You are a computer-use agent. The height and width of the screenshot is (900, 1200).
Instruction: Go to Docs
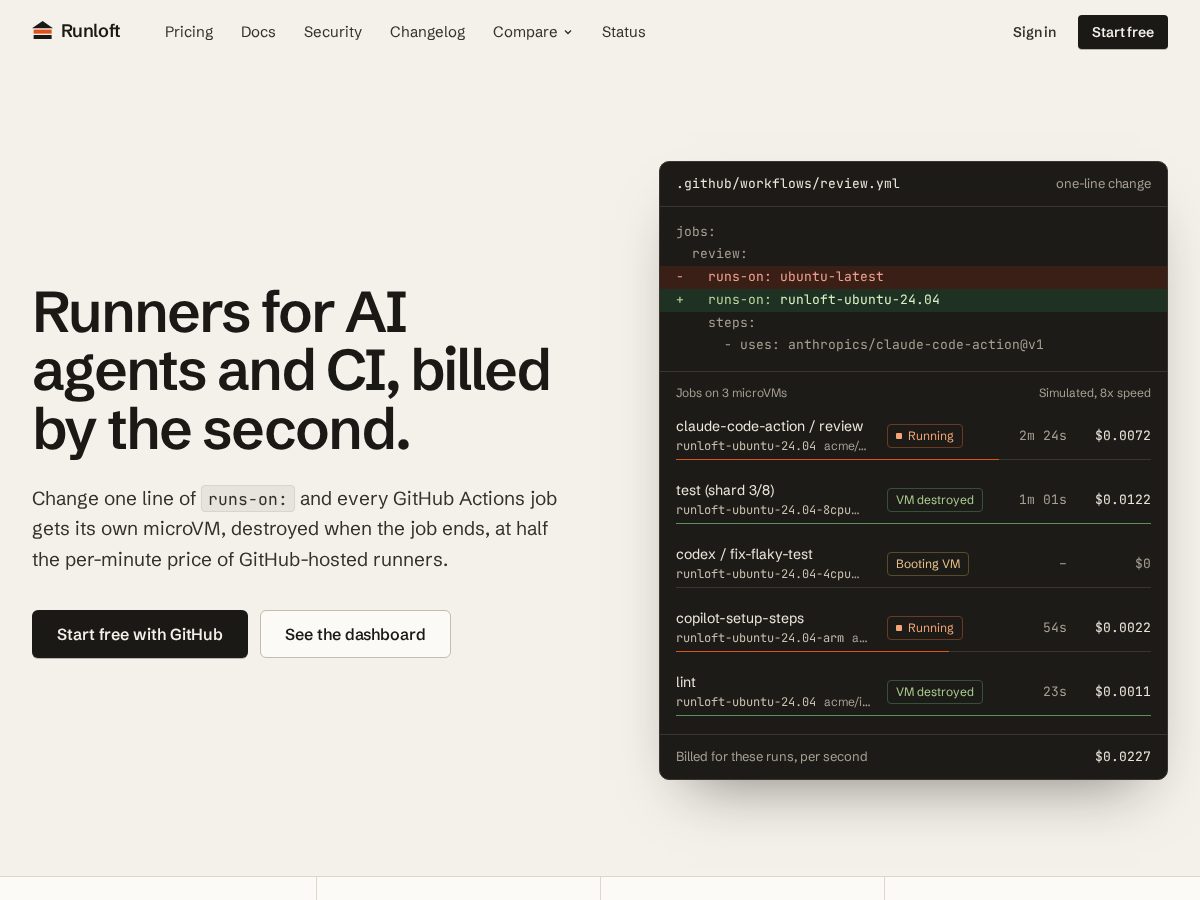[x=258, y=32]
